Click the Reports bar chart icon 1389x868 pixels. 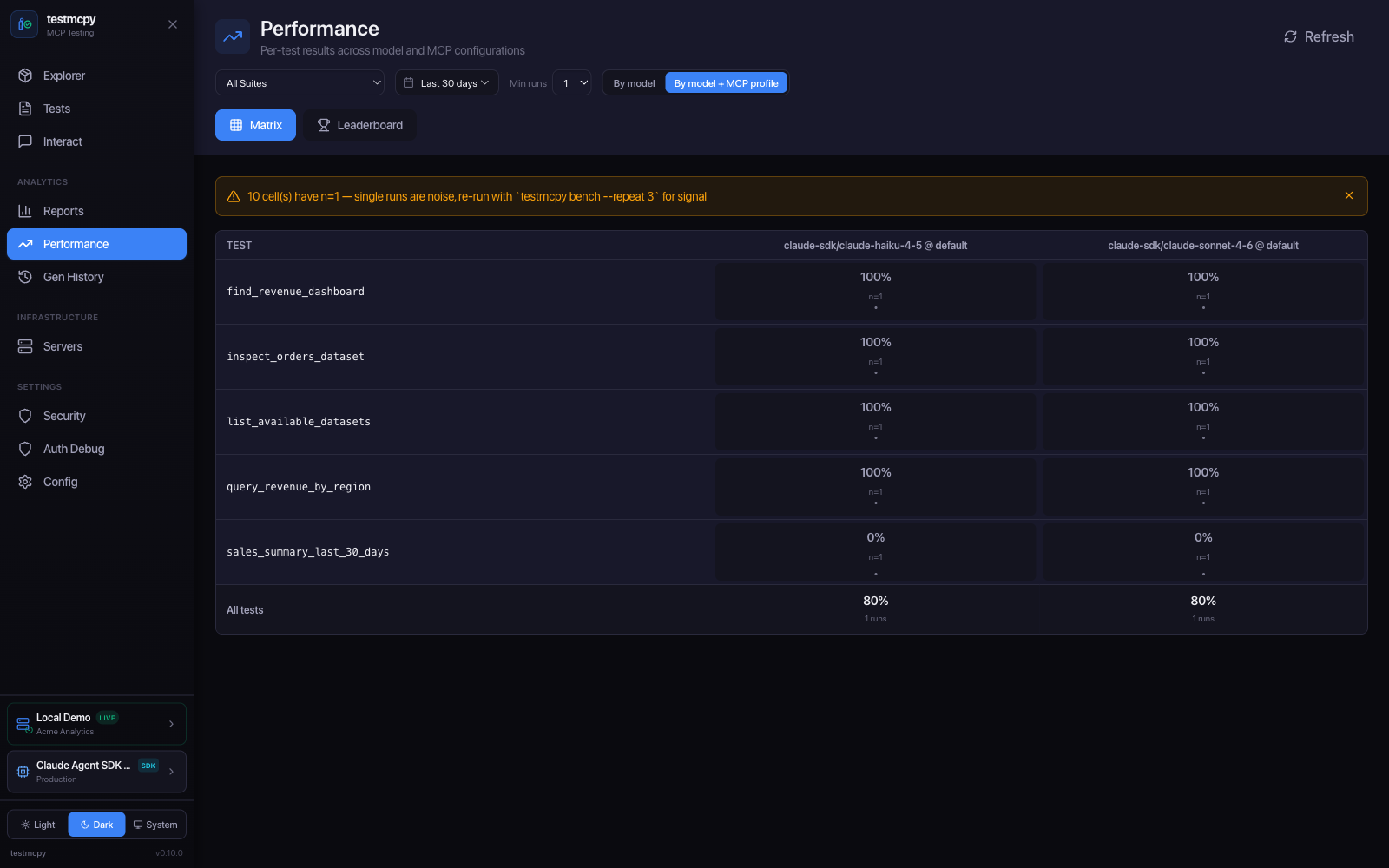pos(25,211)
